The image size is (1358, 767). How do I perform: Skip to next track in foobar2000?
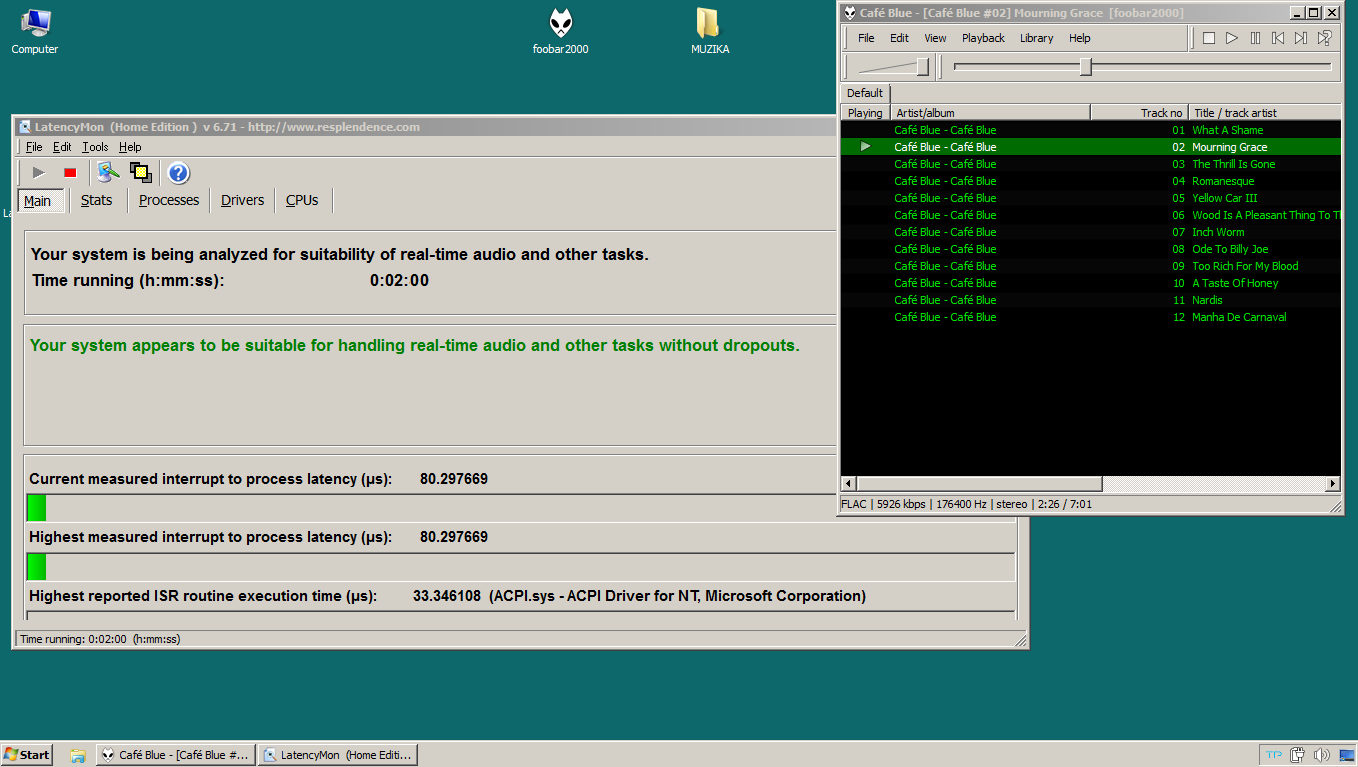coord(1301,38)
